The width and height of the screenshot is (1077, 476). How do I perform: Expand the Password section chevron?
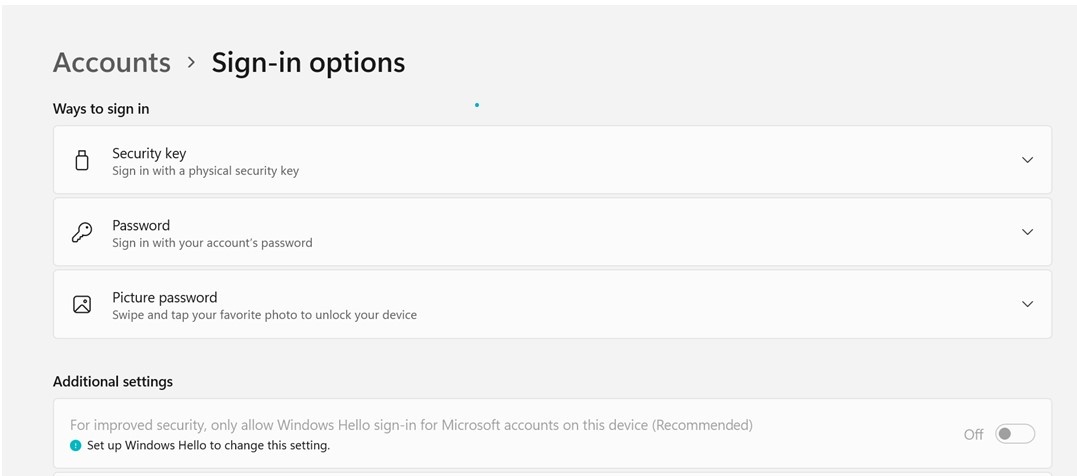click(x=1027, y=232)
